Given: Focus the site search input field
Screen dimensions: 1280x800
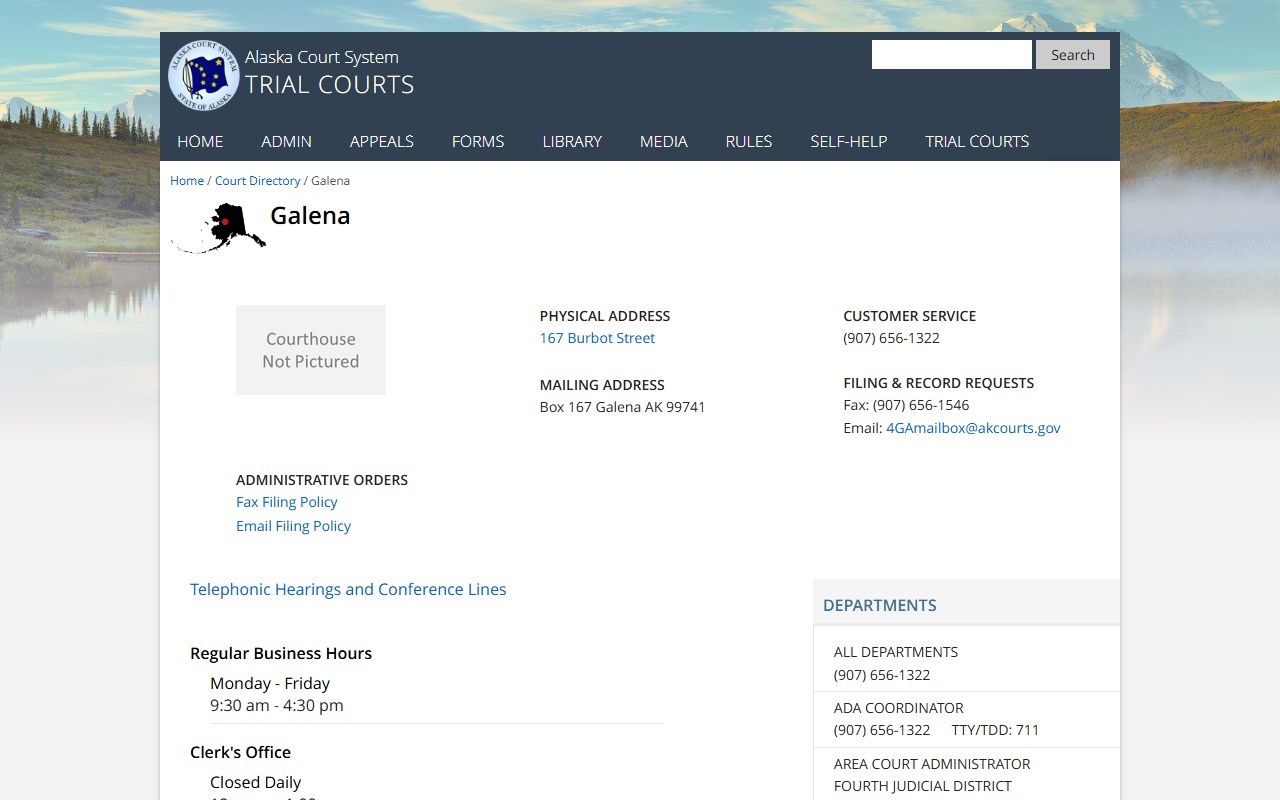Looking at the screenshot, I should click(x=951, y=55).
